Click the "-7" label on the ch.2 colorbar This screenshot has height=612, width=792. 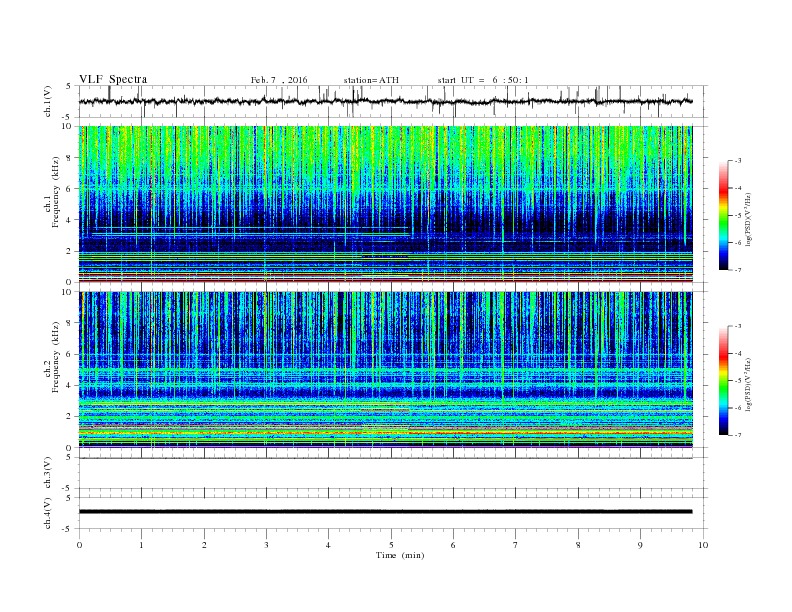coord(737,435)
